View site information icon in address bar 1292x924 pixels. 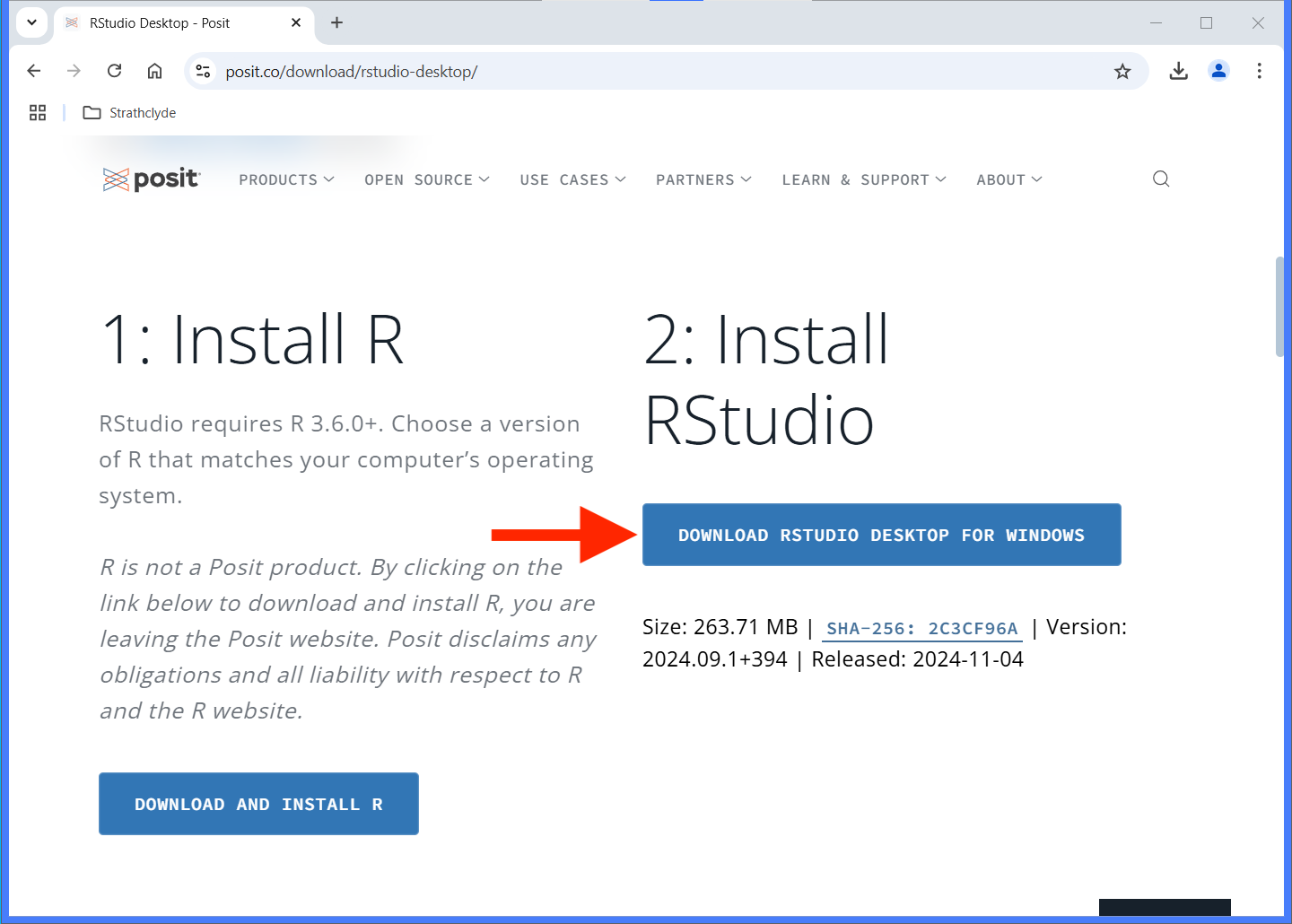coord(204,71)
